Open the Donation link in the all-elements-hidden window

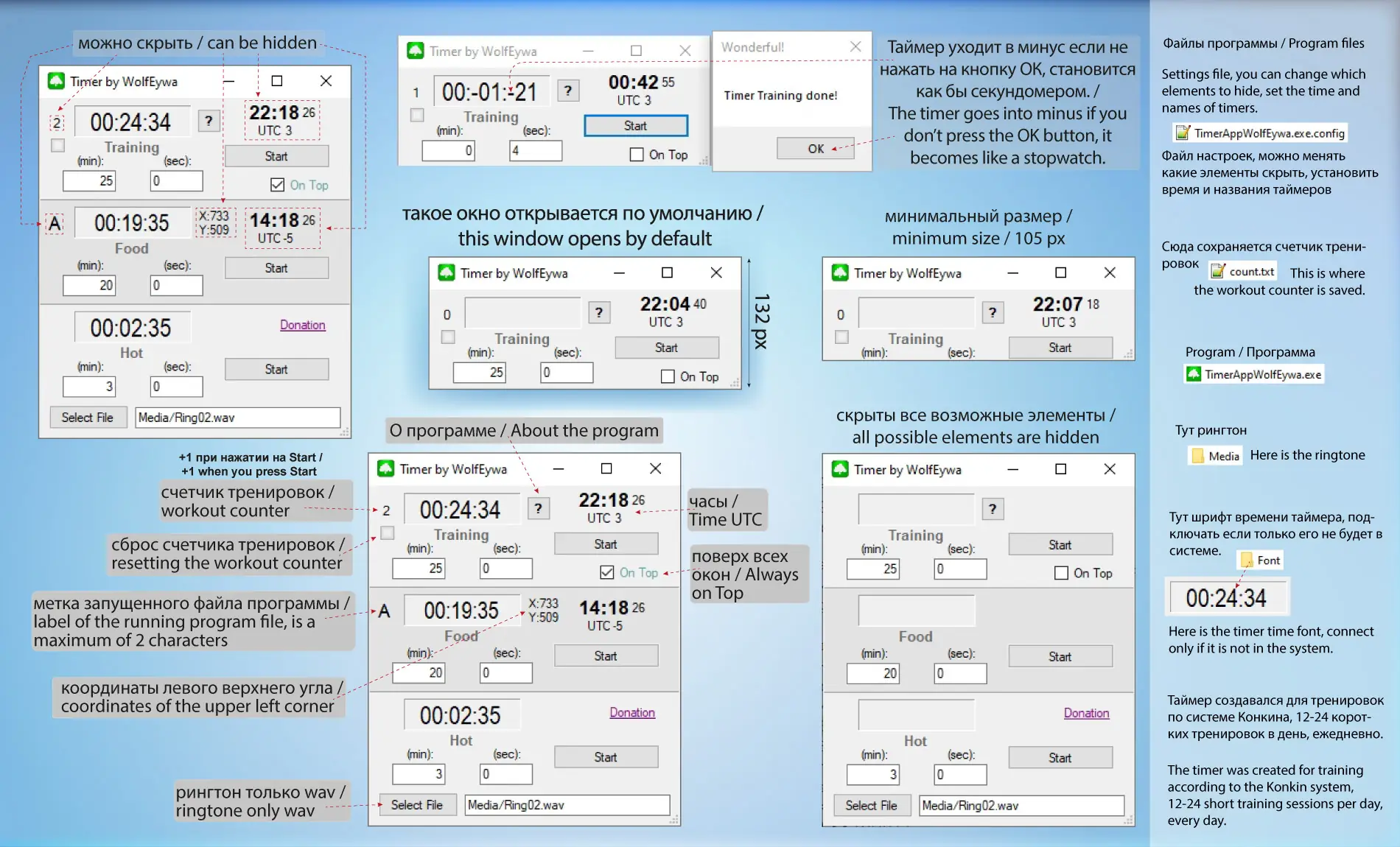tap(1087, 713)
